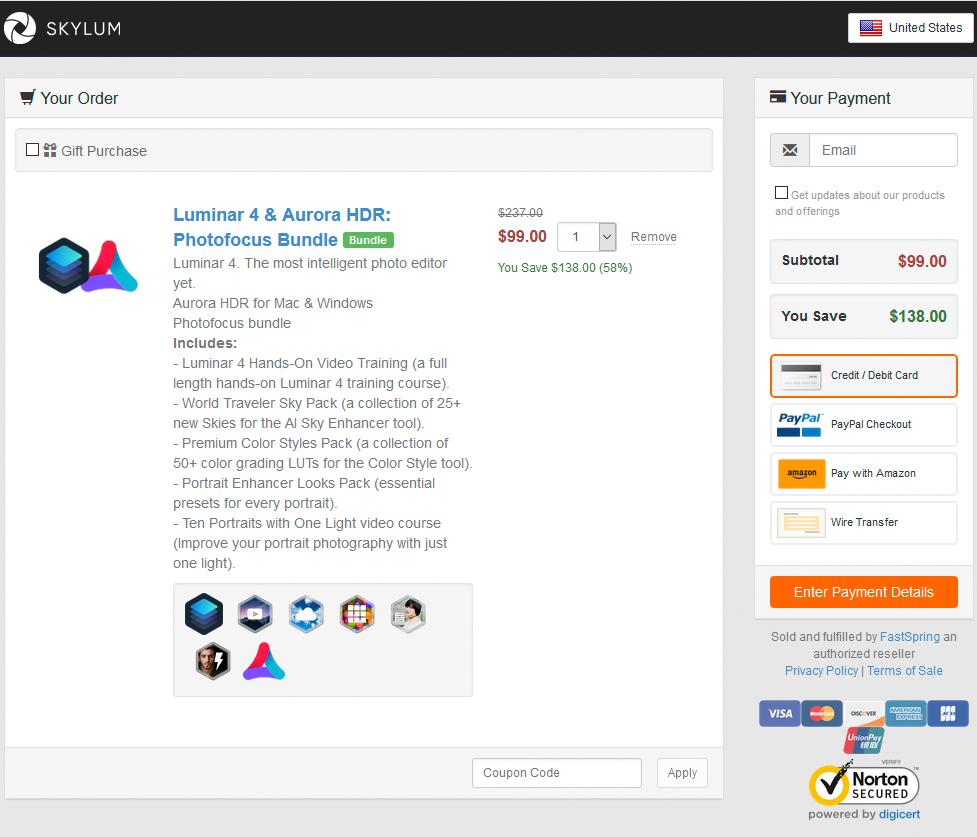Image resolution: width=977 pixels, height=837 pixels.
Task: Select Credit / Debit Card payment method
Action: [x=864, y=376]
